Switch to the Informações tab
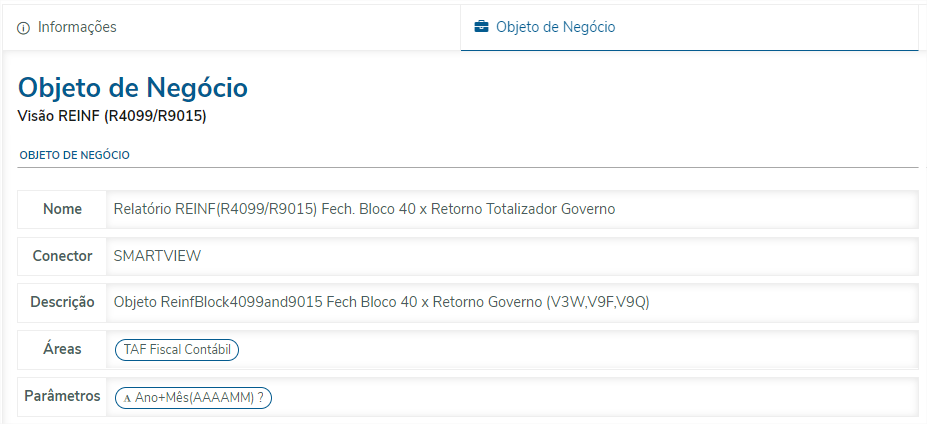This screenshot has height=424, width=927. point(77,27)
